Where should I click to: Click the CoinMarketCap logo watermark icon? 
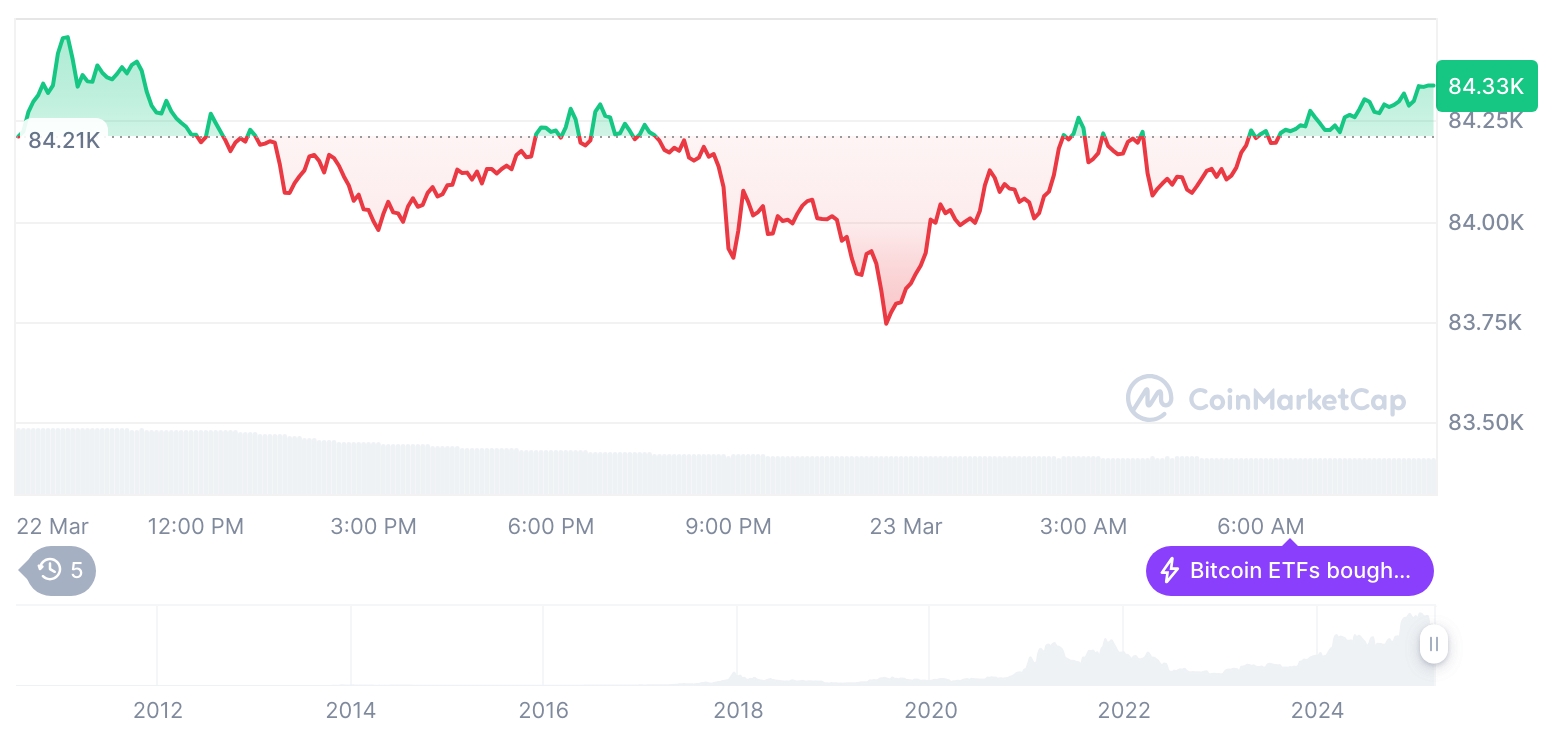pos(1149,398)
